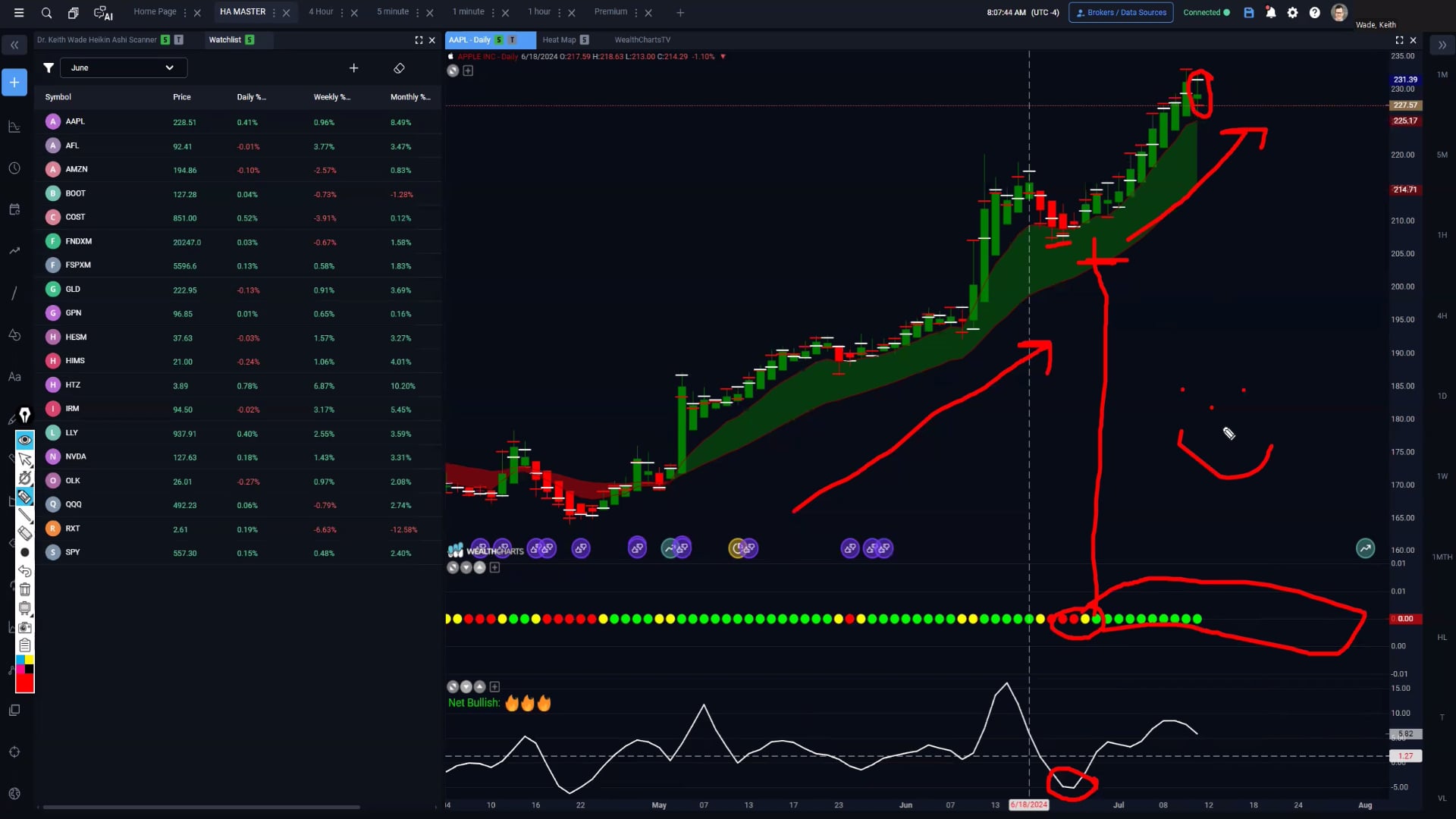The width and height of the screenshot is (1456, 819).
Task: Open the WealthChartsTV panel tab
Action: [x=642, y=40]
